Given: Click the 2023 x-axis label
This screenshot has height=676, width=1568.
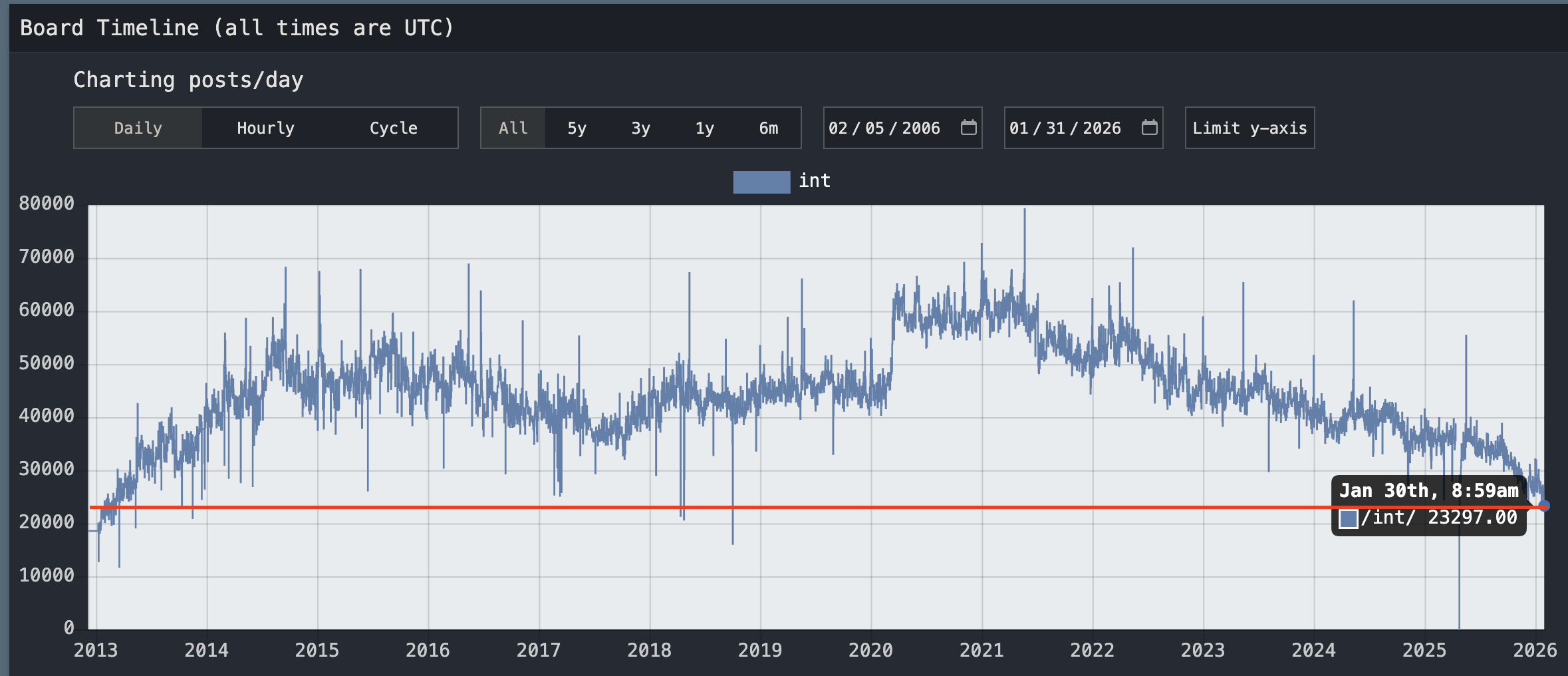Looking at the screenshot, I should (1203, 650).
